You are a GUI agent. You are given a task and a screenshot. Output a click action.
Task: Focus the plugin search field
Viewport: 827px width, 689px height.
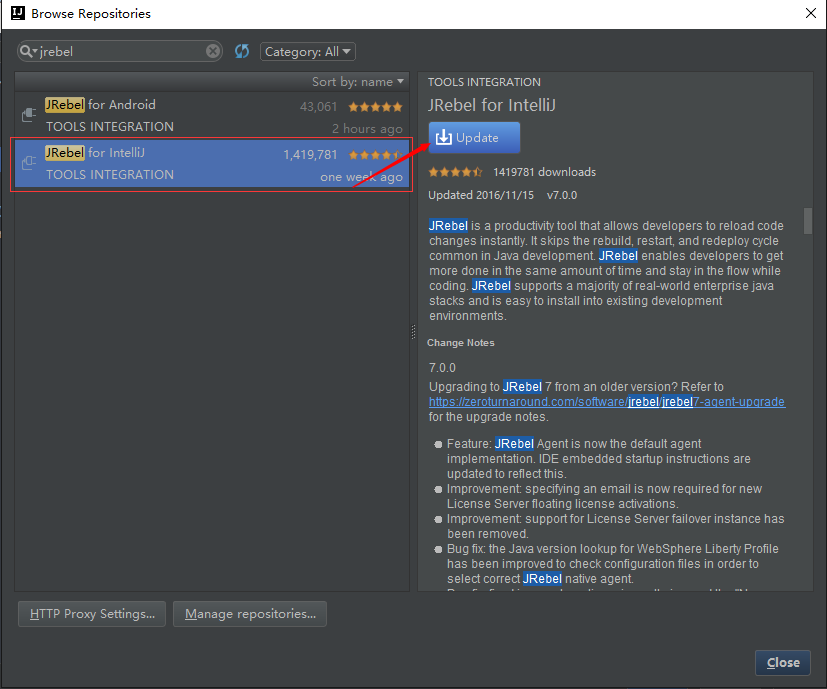121,51
